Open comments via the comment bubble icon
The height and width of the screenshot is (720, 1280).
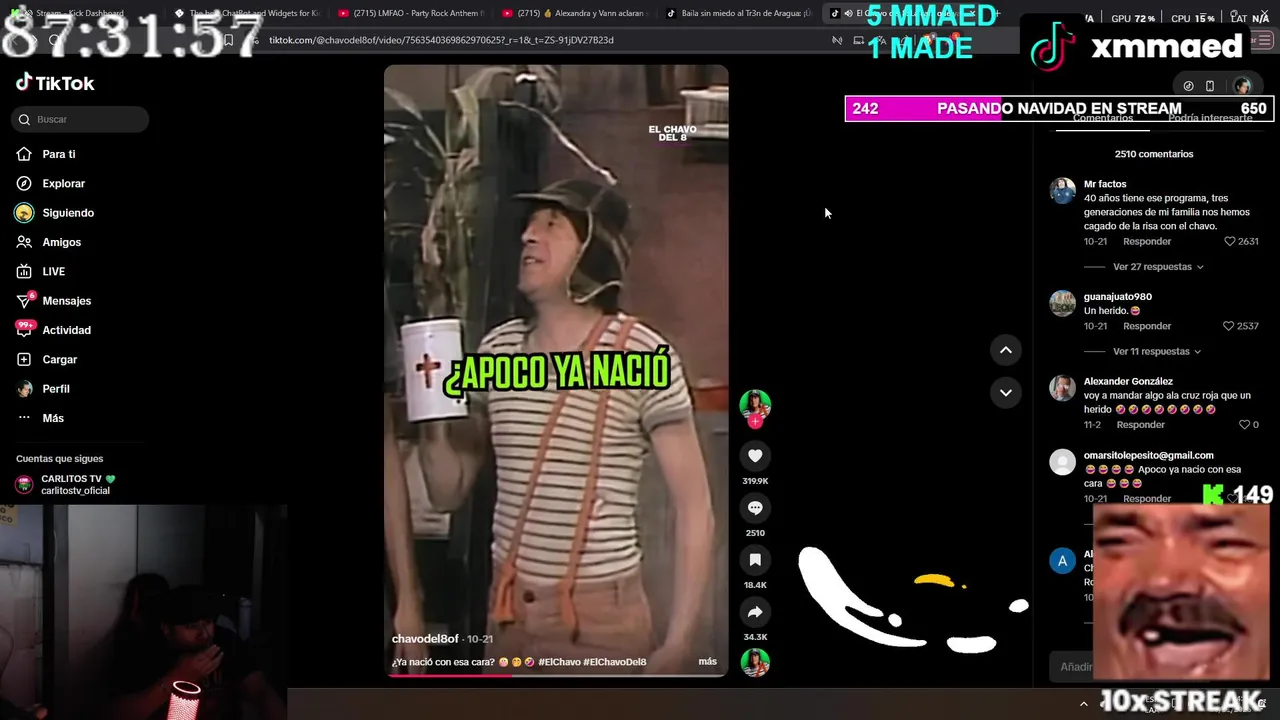755,508
